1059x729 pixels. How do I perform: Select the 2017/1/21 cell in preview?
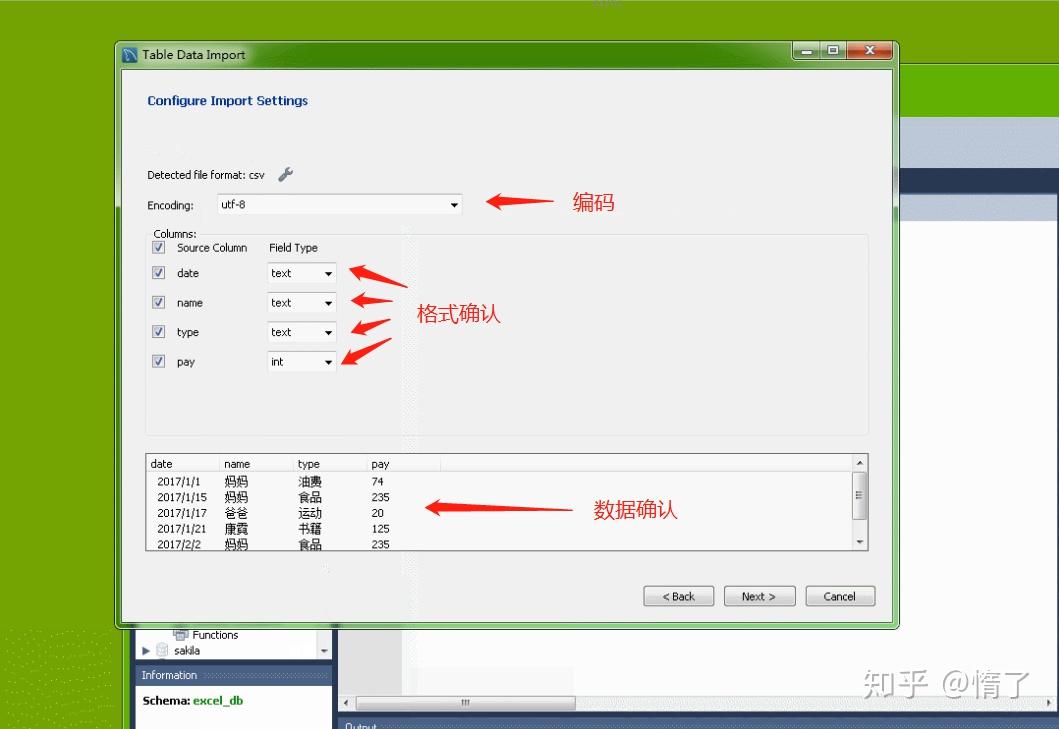coord(182,528)
